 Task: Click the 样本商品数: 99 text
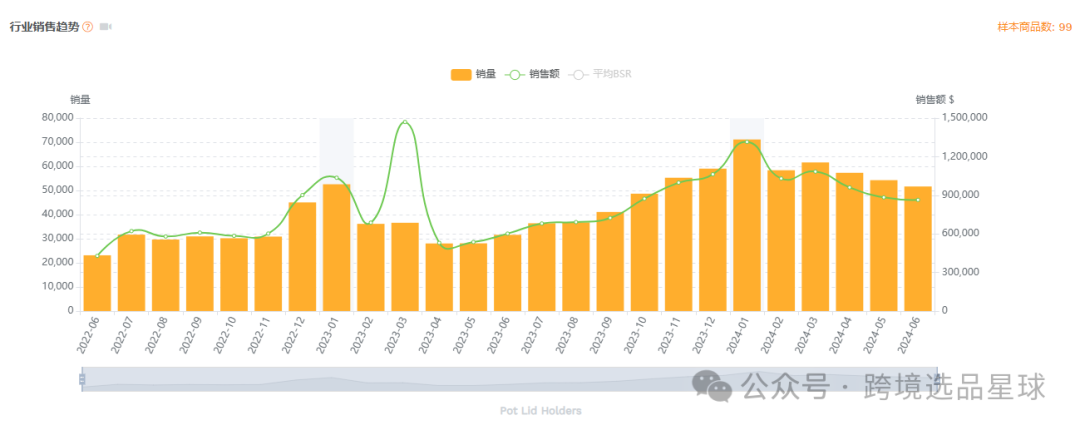(x=1035, y=27)
